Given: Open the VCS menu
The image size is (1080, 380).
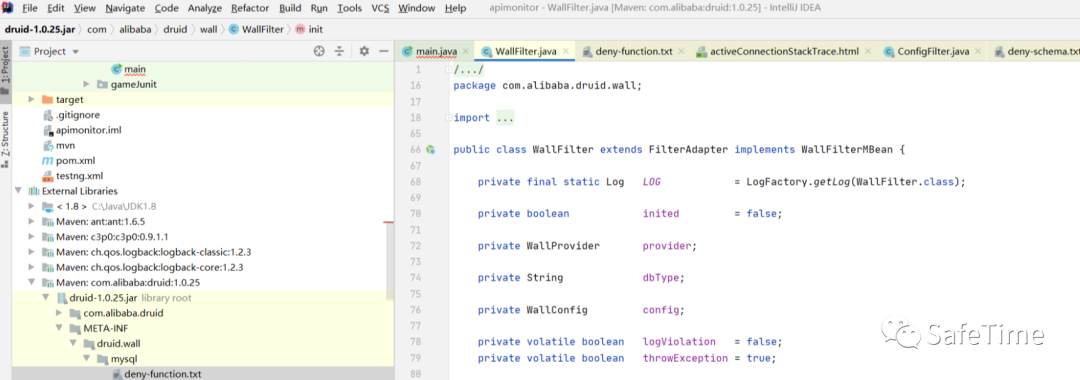Looking at the screenshot, I should click(380, 8).
